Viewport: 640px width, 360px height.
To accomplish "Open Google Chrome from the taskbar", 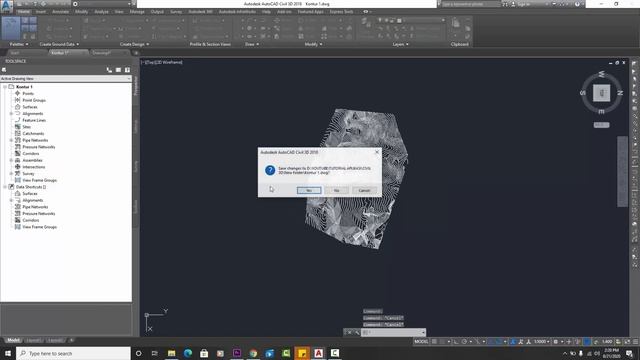I will pyautogui.click(x=253, y=353).
